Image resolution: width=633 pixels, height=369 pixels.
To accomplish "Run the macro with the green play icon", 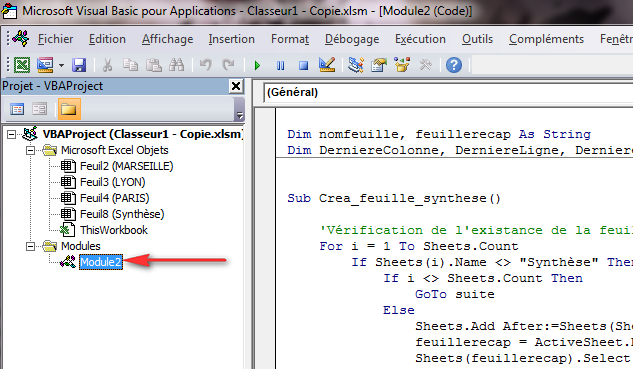I will click(257, 65).
